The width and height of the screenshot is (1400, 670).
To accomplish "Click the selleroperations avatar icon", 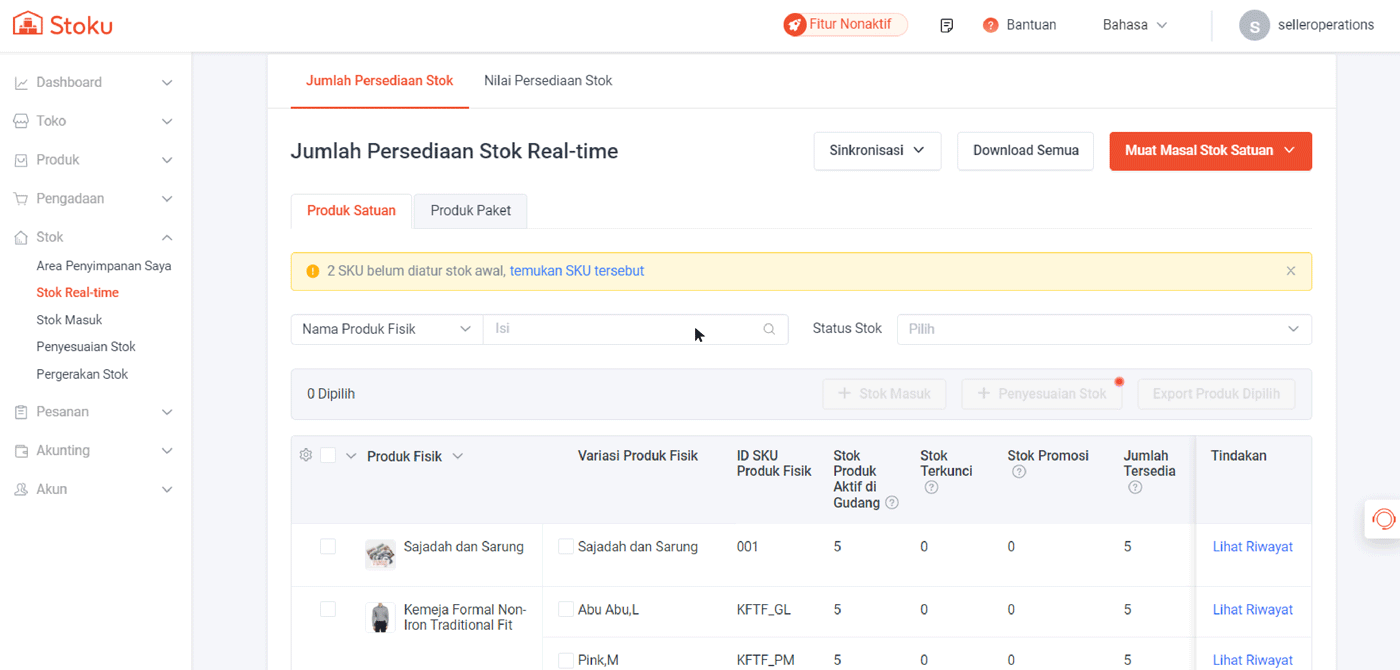I will coord(1254,25).
